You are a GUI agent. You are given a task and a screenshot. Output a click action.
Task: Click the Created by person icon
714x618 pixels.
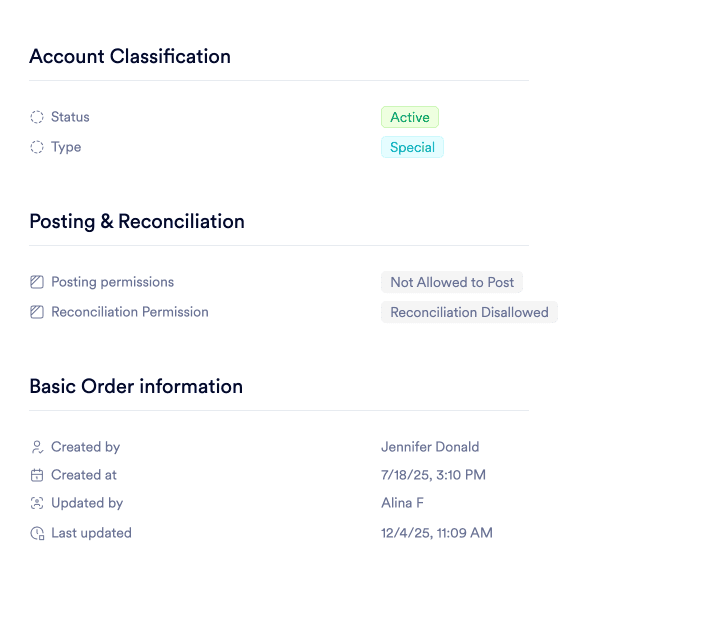(x=37, y=447)
